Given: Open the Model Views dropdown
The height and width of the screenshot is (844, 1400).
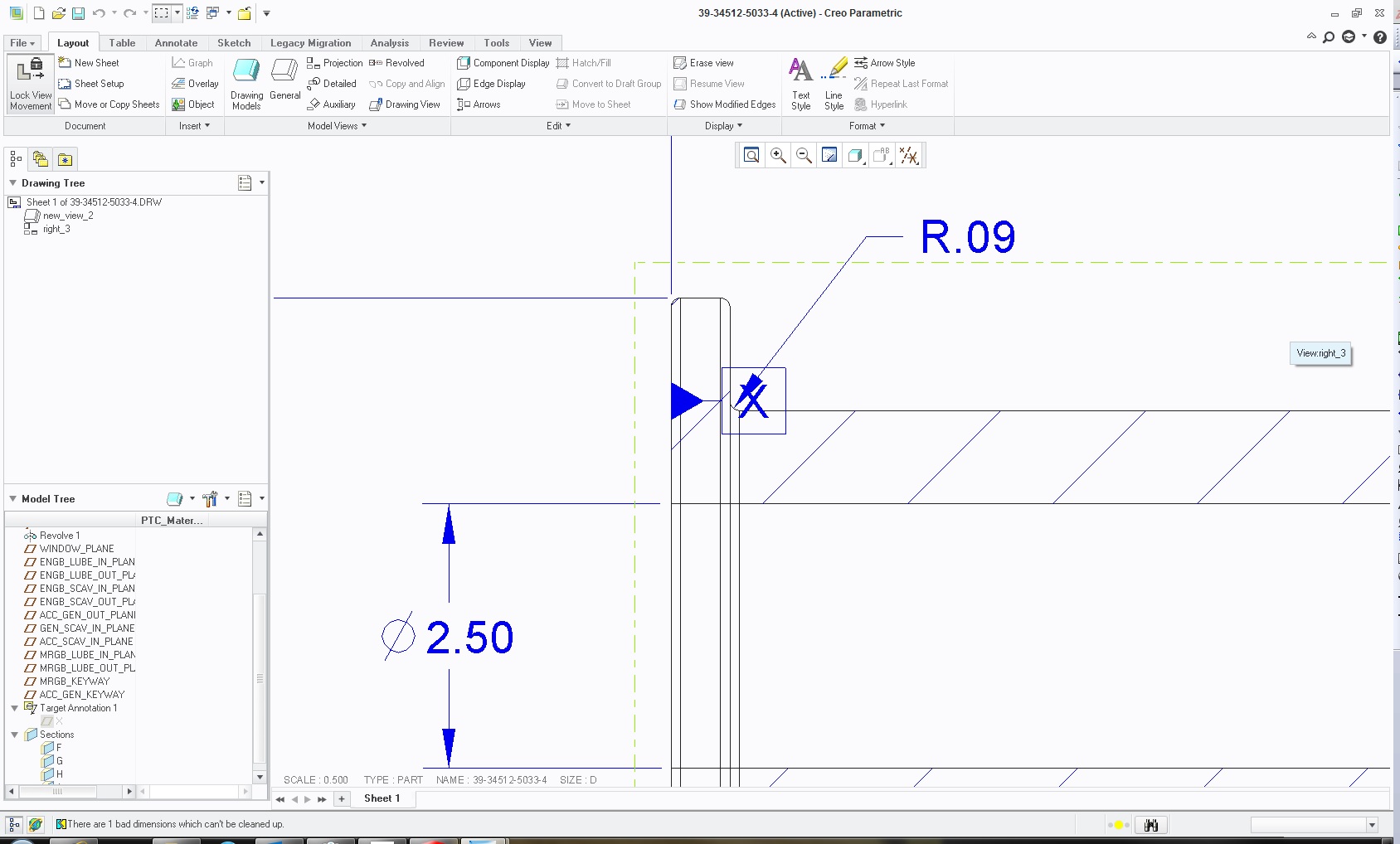Looking at the screenshot, I should point(335,126).
